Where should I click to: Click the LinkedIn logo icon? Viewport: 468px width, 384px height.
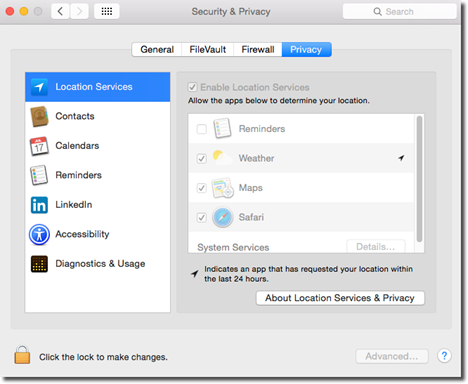(39, 205)
